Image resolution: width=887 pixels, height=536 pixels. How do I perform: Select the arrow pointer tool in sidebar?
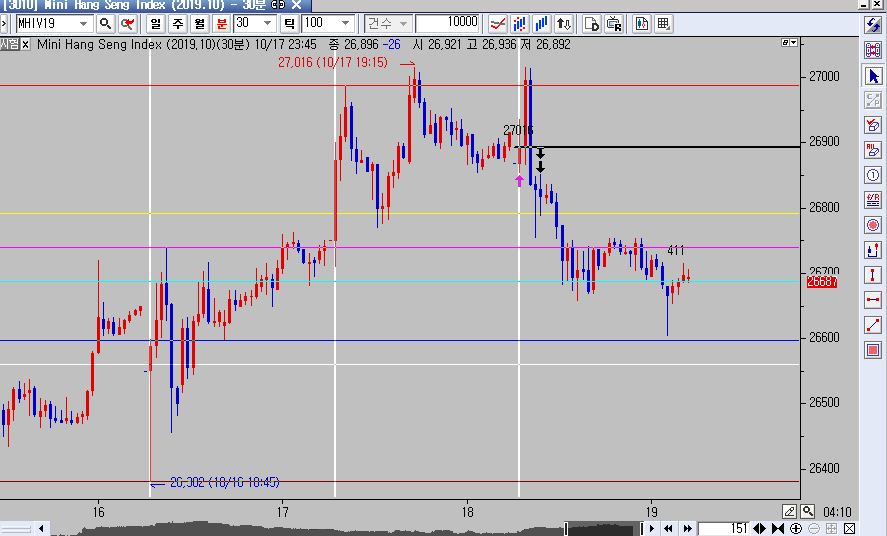(x=874, y=75)
